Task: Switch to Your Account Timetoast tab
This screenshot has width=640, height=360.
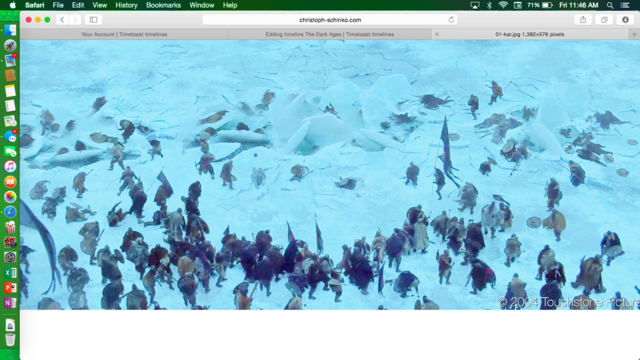Action: (124, 34)
